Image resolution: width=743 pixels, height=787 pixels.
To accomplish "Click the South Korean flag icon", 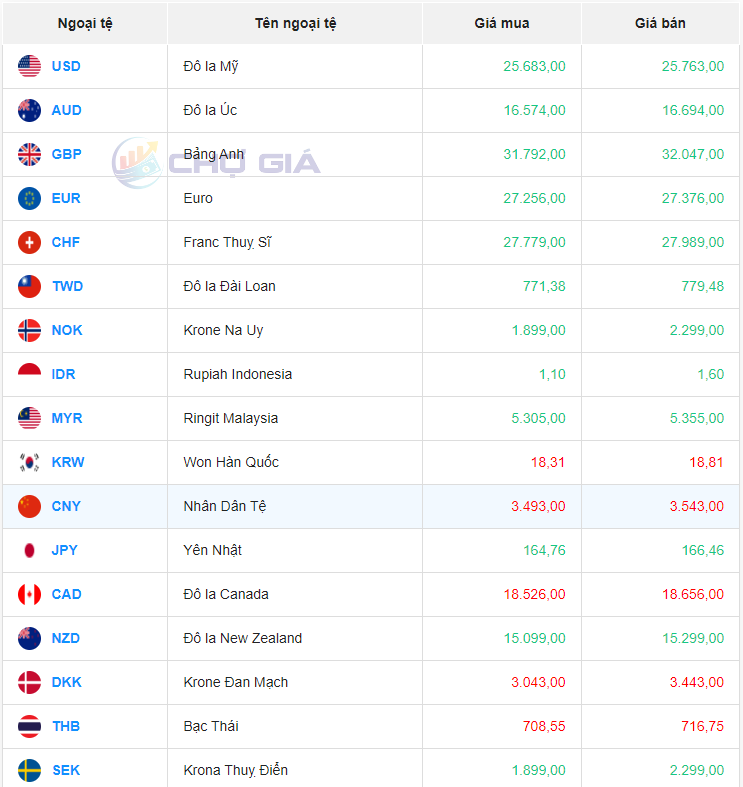I will 29,462.
